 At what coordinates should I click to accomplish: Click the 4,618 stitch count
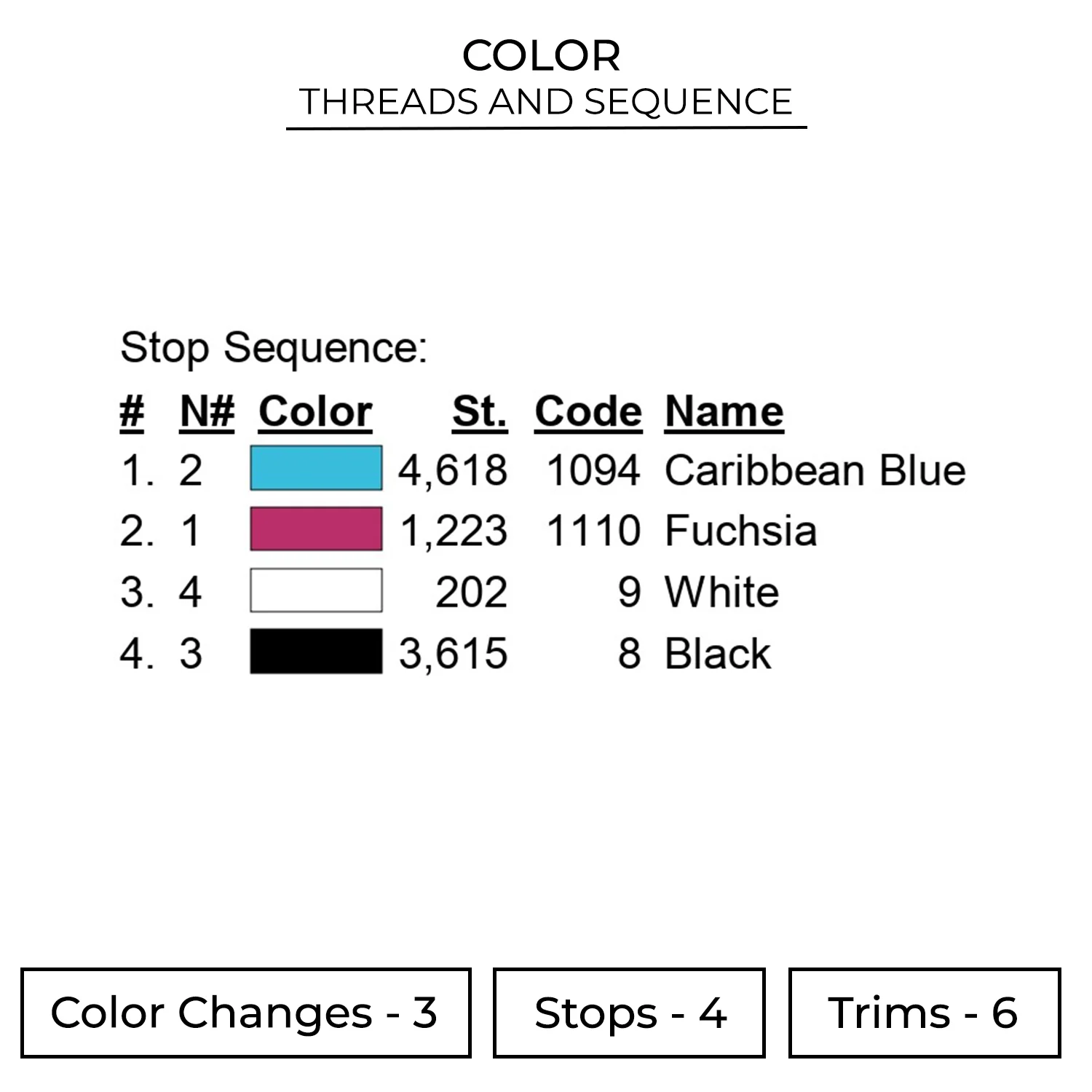[453, 470]
